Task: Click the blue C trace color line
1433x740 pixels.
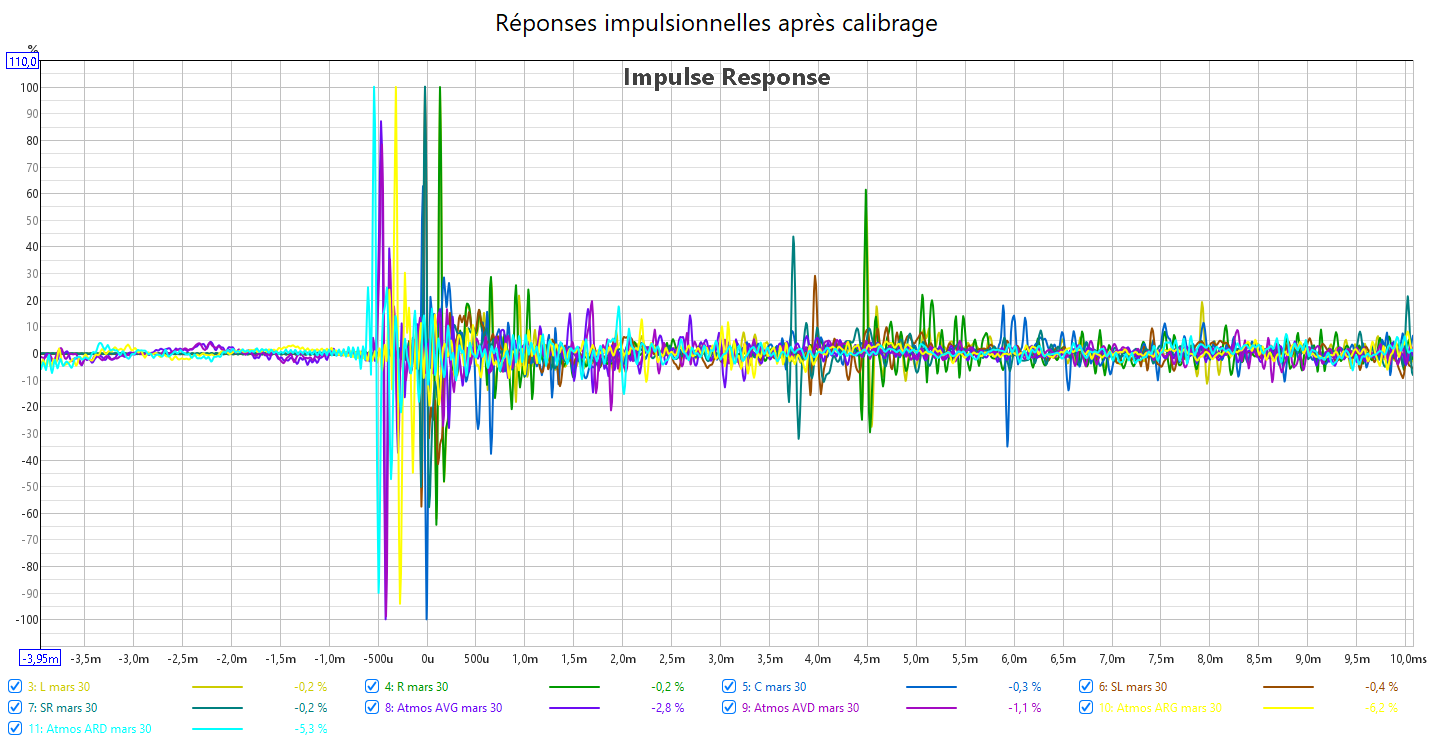Action: click(x=931, y=687)
